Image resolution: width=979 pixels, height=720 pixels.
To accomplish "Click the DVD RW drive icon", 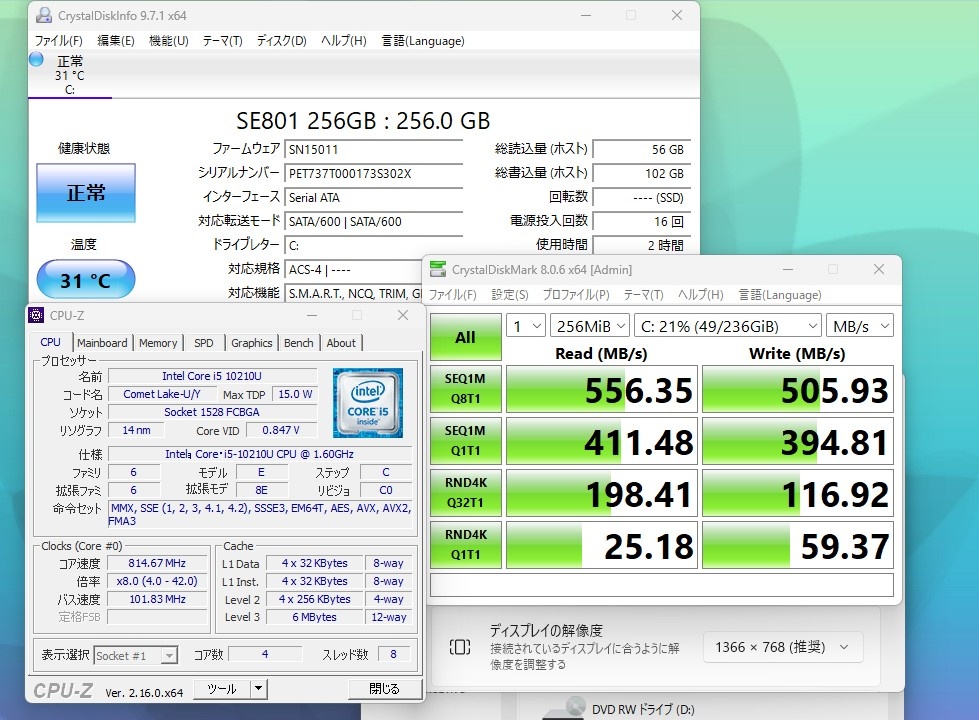I will pos(565,709).
